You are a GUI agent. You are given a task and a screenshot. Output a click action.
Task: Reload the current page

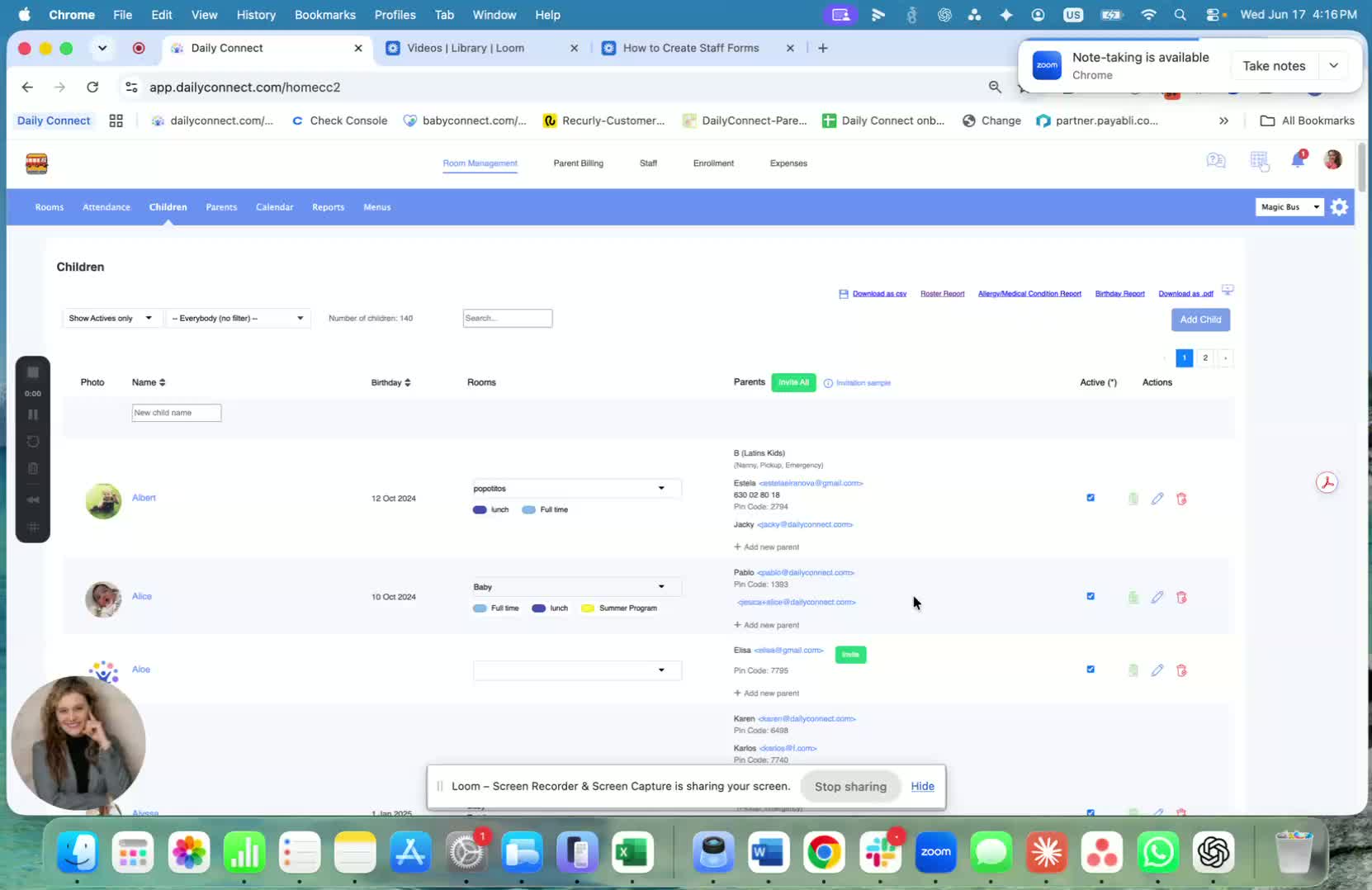pyautogui.click(x=92, y=87)
